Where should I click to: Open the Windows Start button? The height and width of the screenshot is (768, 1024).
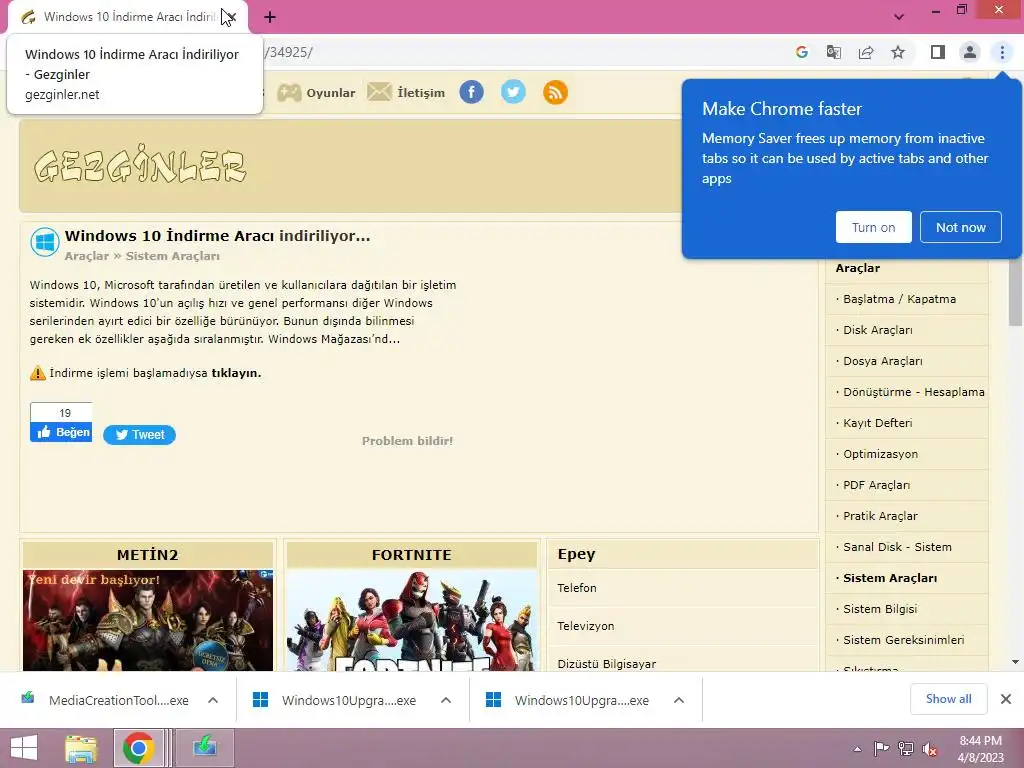coord(24,748)
